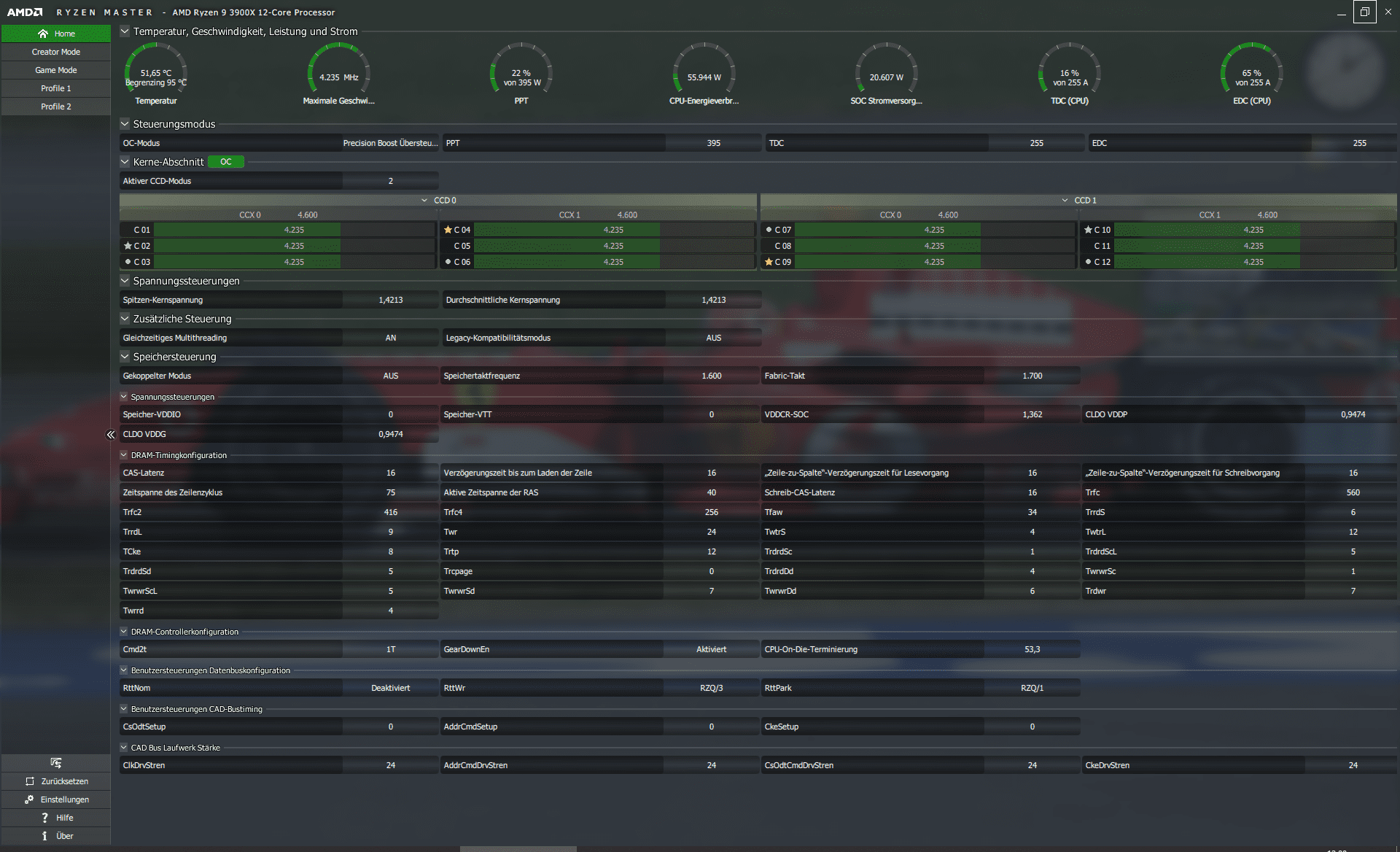Click the EDC (CPU) gauge
The image size is (1400, 852).
coord(1252,74)
